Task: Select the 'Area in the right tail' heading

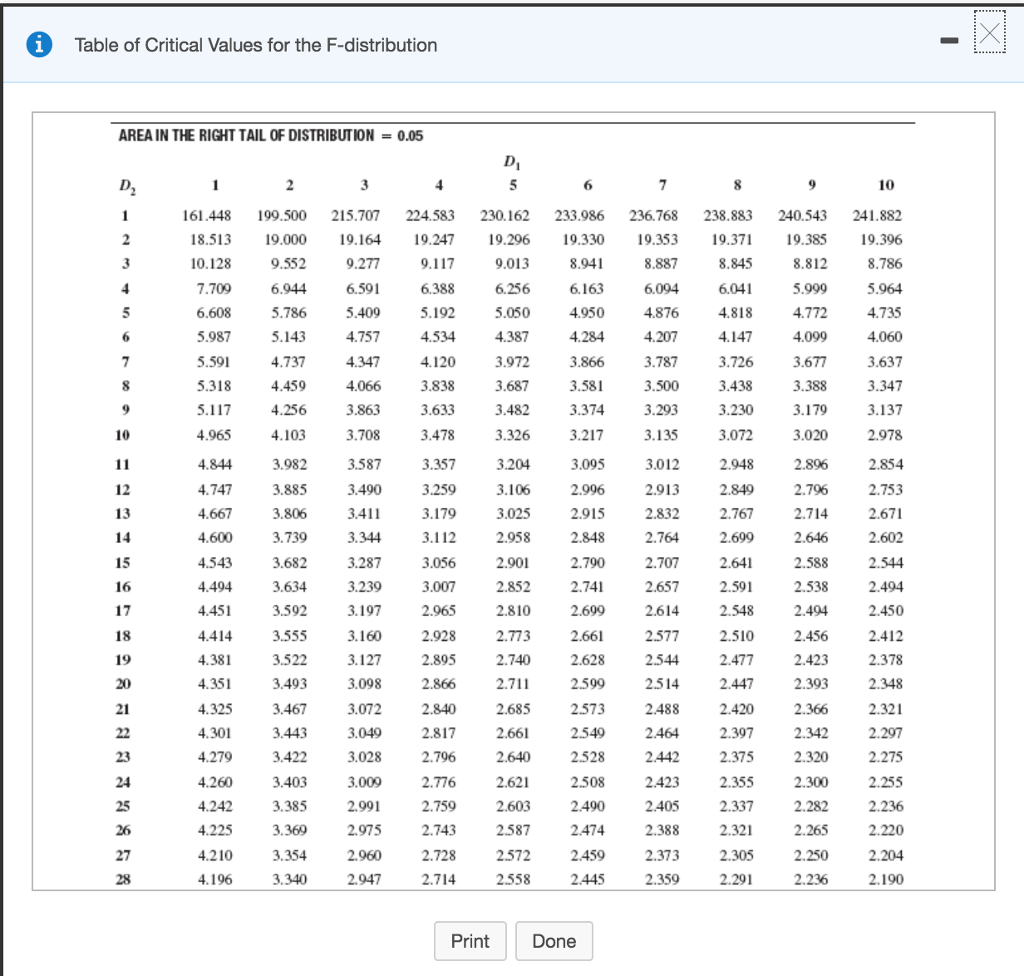Action: click(270, 136)
